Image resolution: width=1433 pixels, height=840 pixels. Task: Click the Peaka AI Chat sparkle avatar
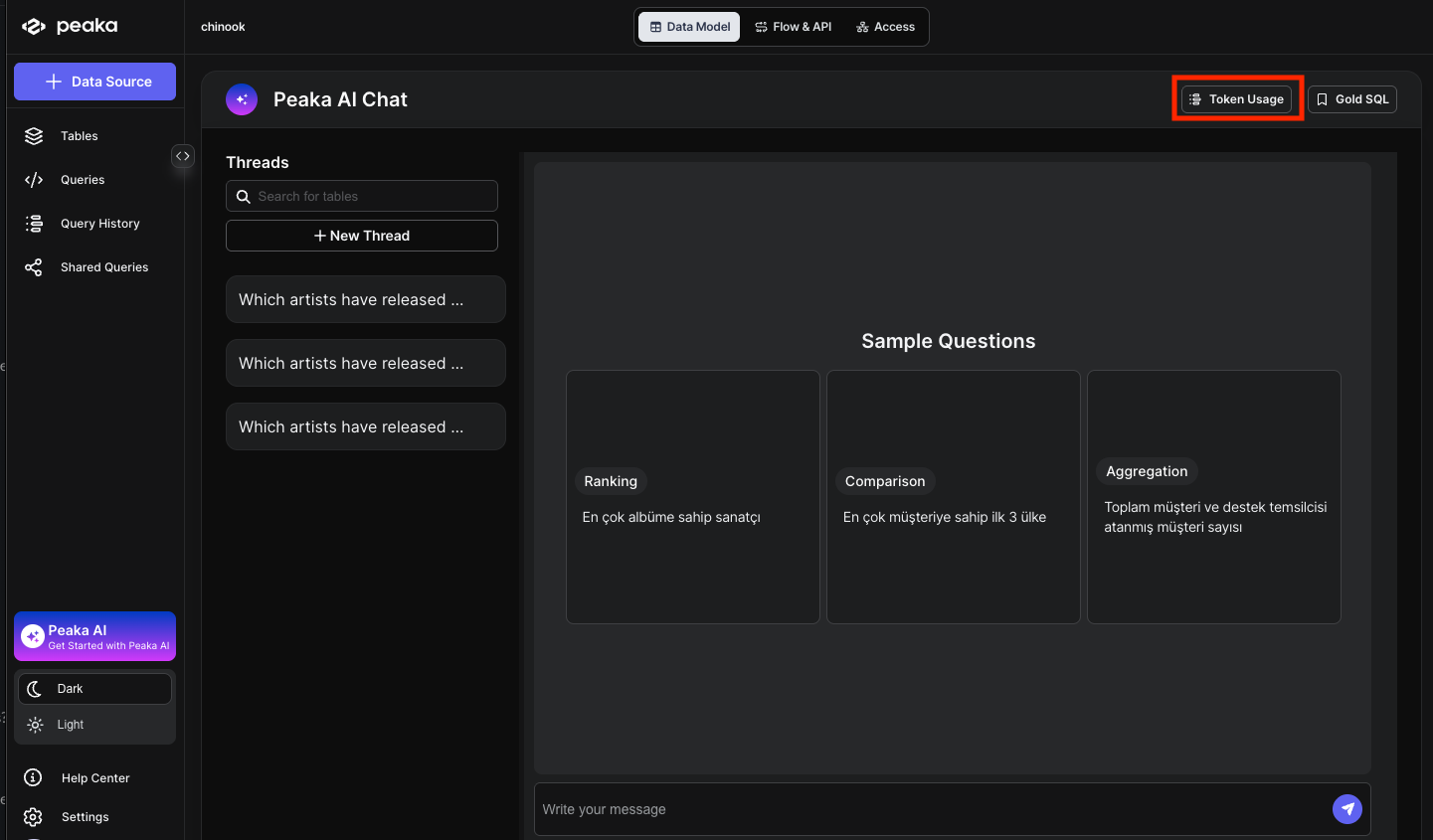click(x=242, y=99)
